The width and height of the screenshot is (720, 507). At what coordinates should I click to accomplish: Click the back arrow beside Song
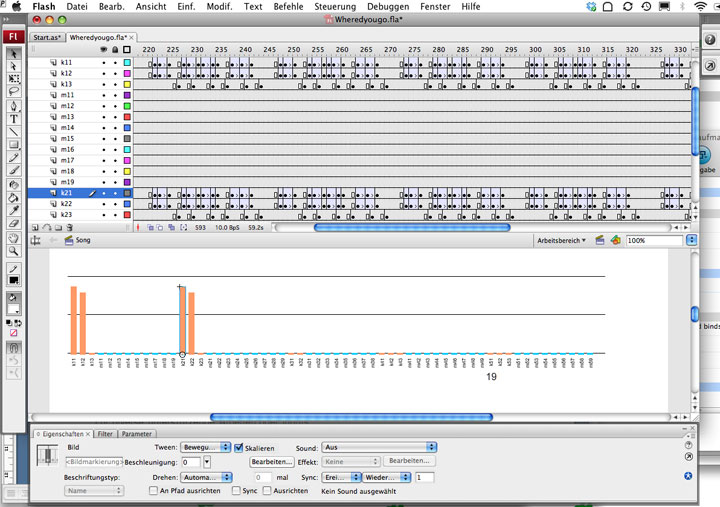(x=53, y=240)
